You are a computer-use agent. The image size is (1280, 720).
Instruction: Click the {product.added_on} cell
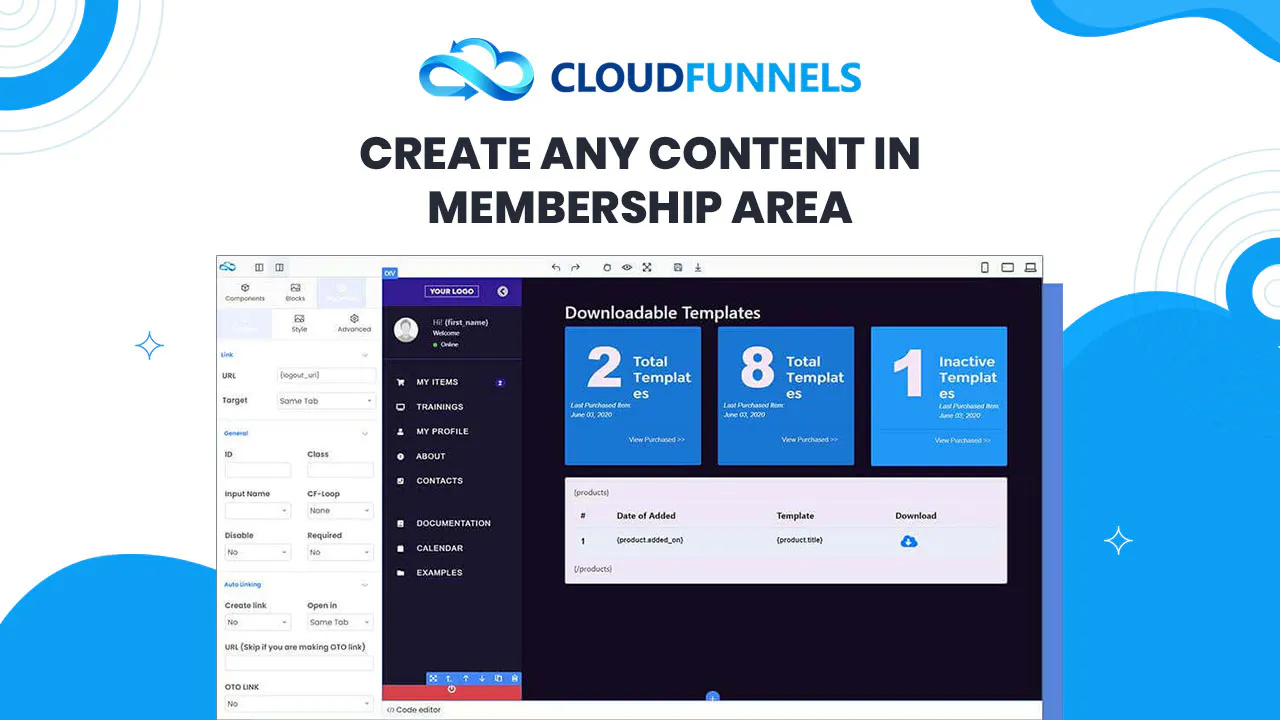[650, 540]
